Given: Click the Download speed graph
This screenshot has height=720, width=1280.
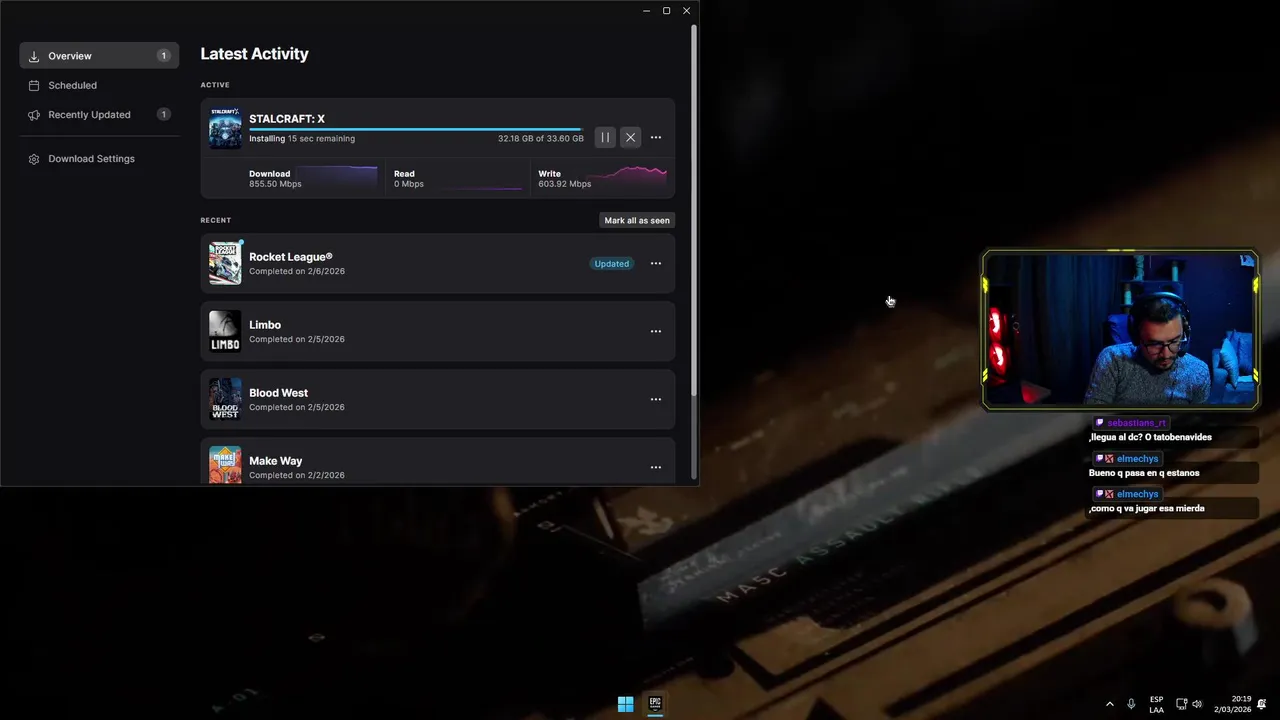Looking at the screenshot, I should pyautogui.click(x=339, y=177).
